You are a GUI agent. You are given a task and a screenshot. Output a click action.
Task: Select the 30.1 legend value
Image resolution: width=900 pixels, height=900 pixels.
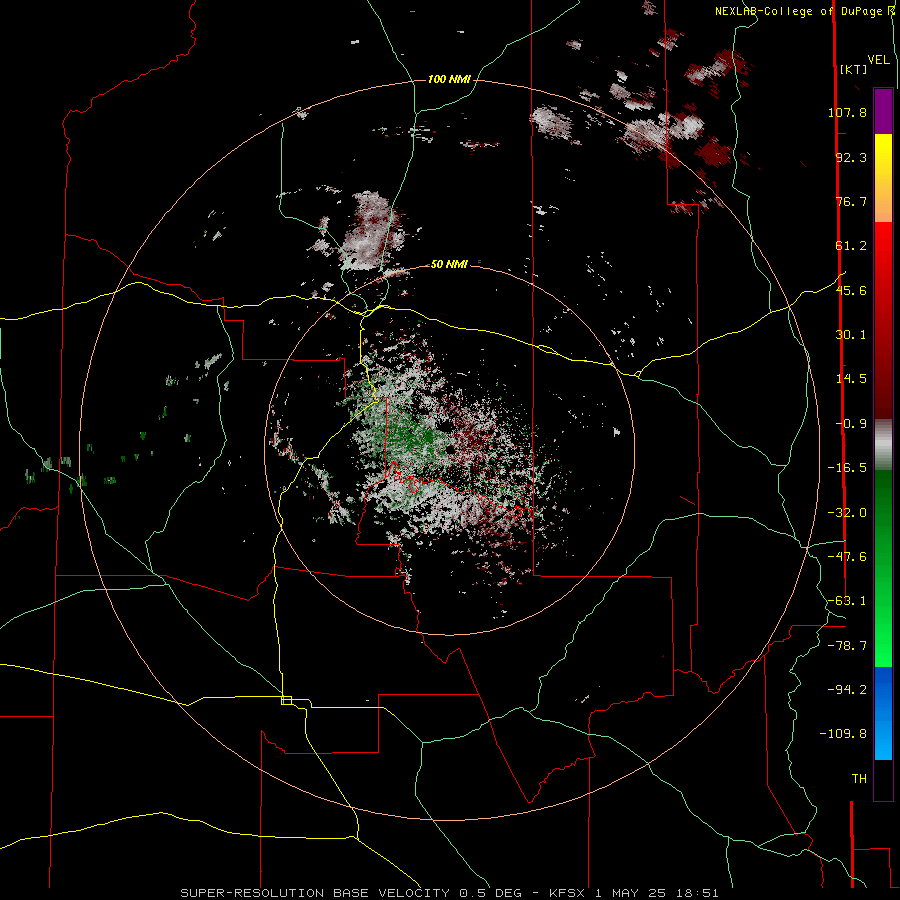tap(851, 335)
